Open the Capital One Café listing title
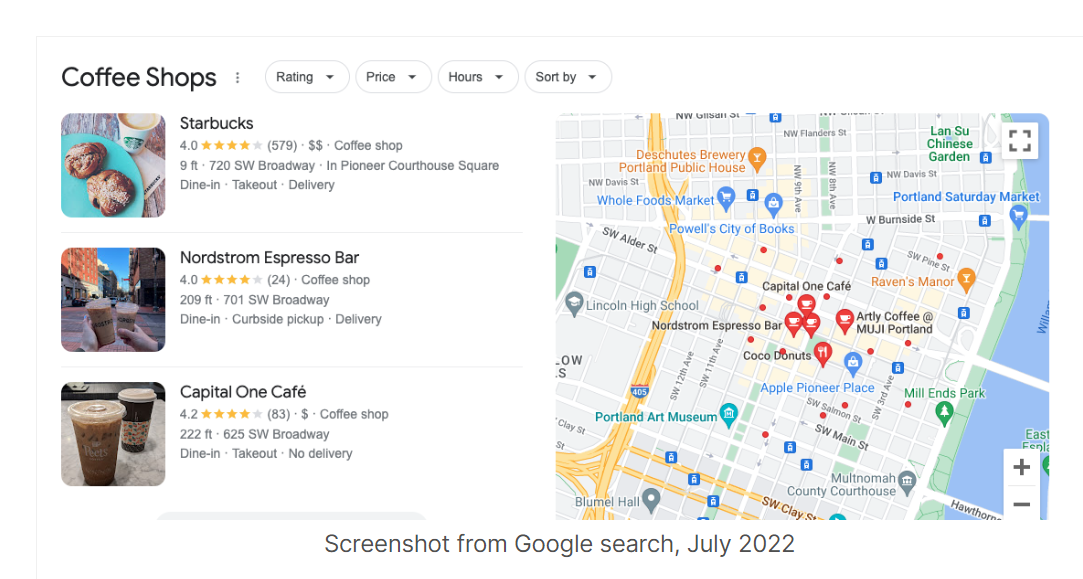 (242, 392)
